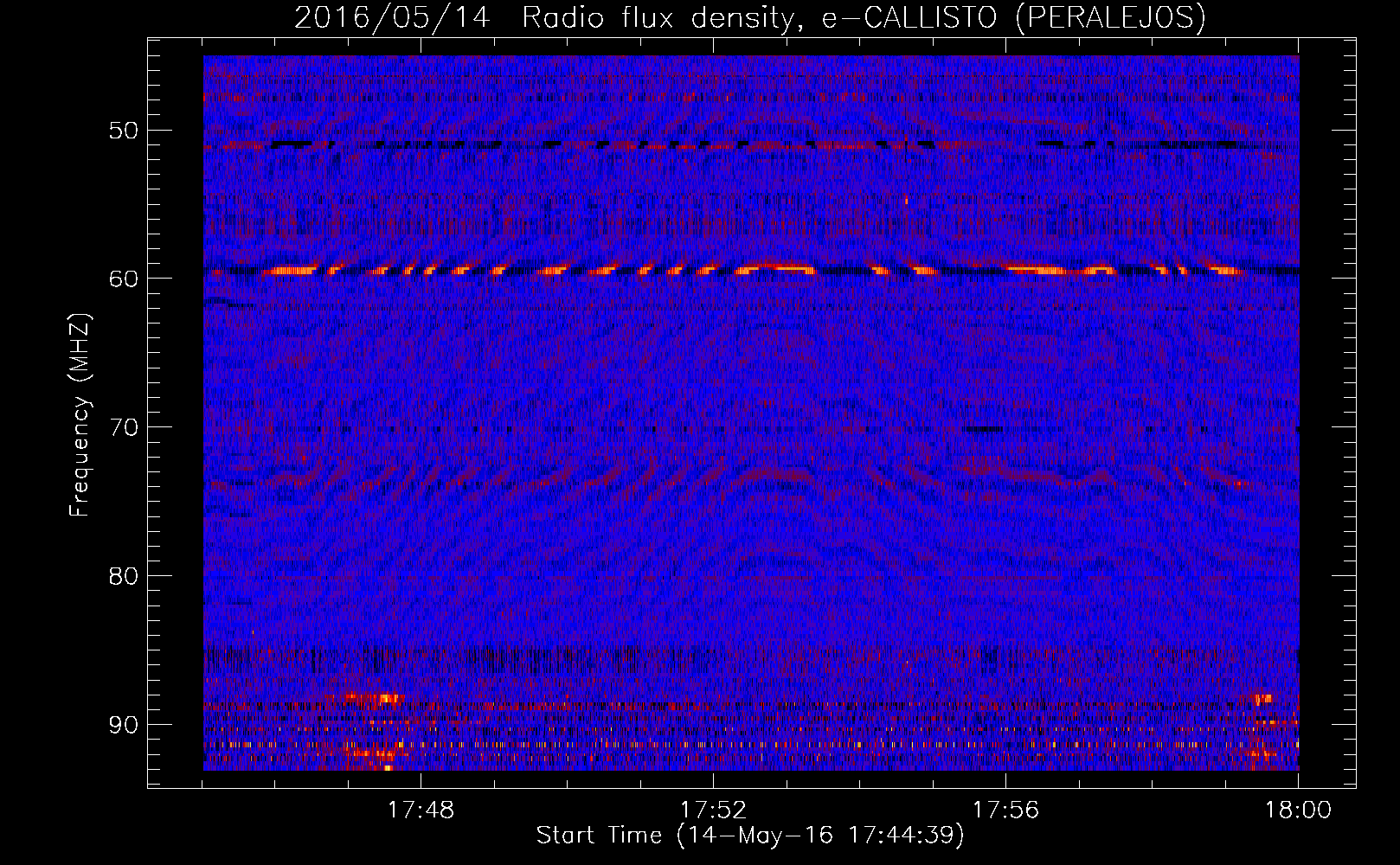This screenshot has height=865, width=1400.
Task: Click the 18:00 time tick label
Action: click(x=1298, y=811)
